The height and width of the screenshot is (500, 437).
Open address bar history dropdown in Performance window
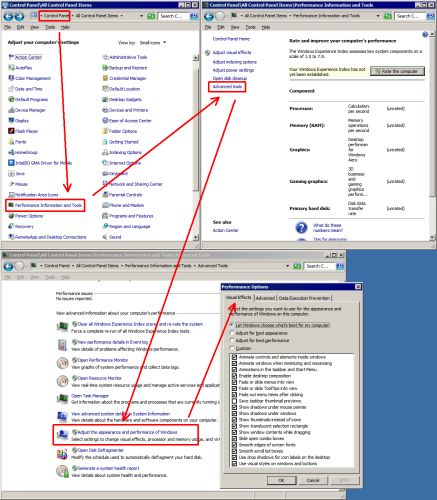(378, 16)
